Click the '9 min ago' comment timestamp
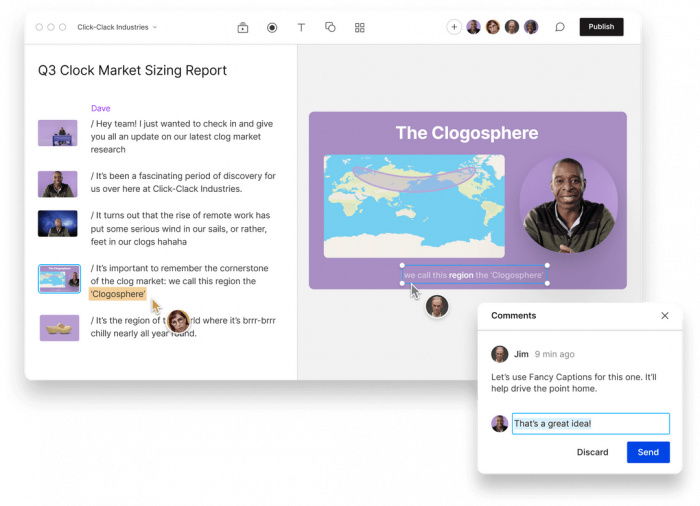Image resolution: width=700 pixels, height=506 pixels. [x=554, y=354]
